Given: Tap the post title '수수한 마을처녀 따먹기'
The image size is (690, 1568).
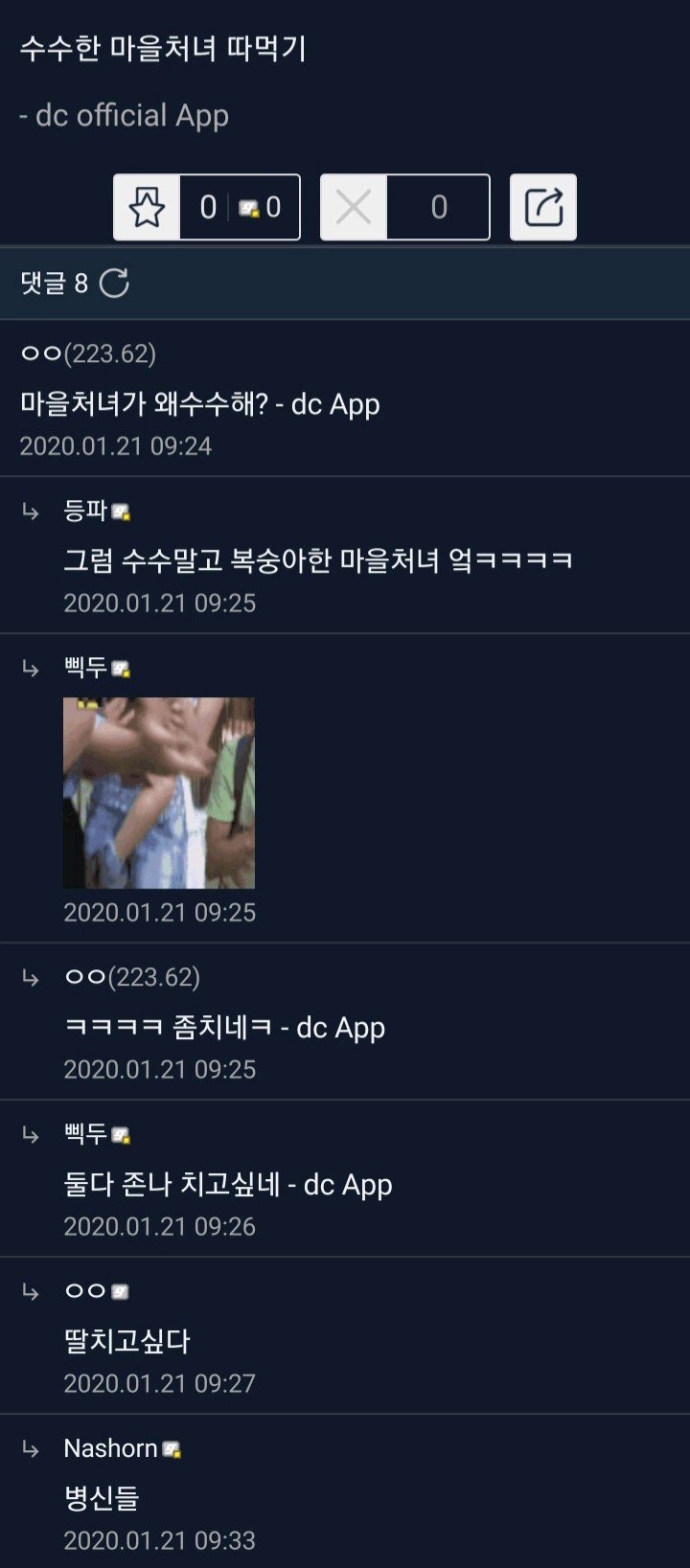Looking at the screenshot, I should click(x=163, y=48).
